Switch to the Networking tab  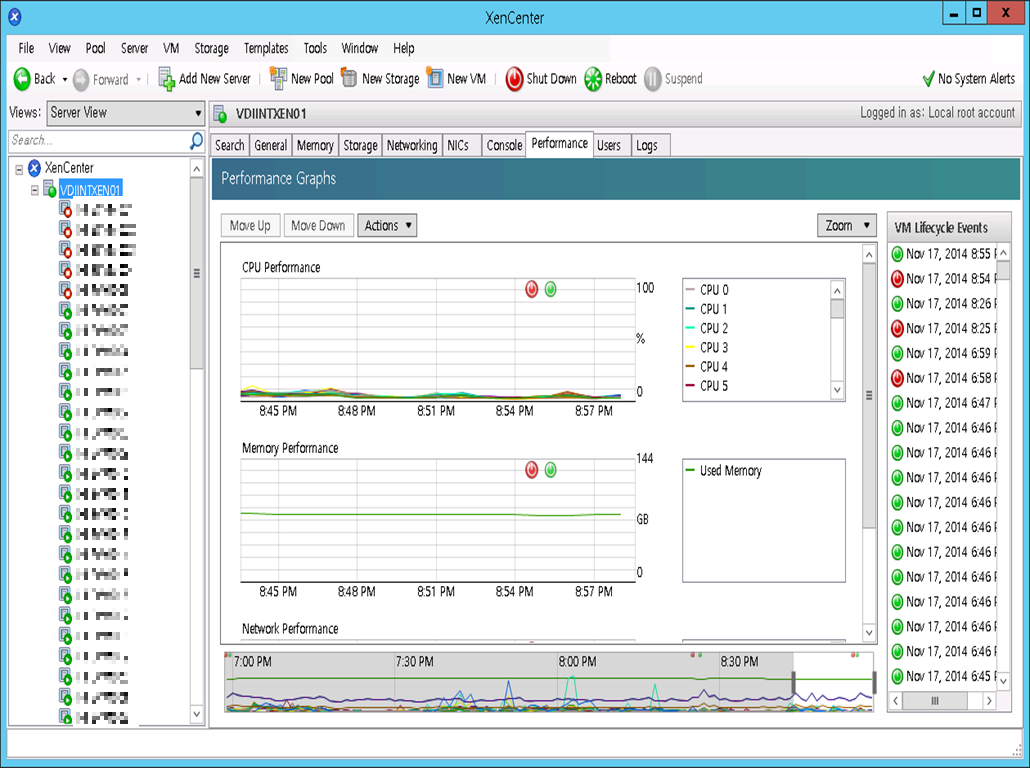[412, 145]
